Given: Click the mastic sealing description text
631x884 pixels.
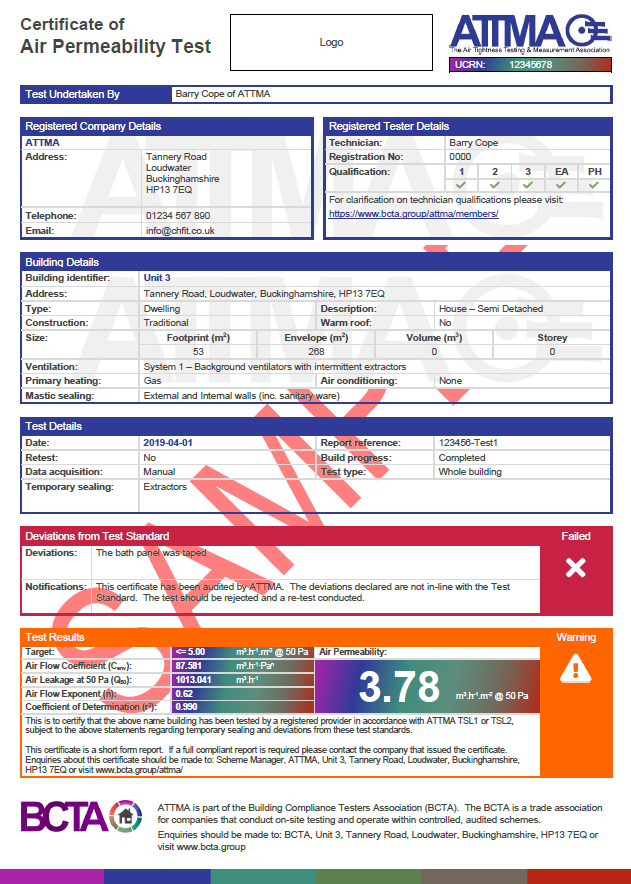Looking at the screenshot, I should [x=241, y=396].
